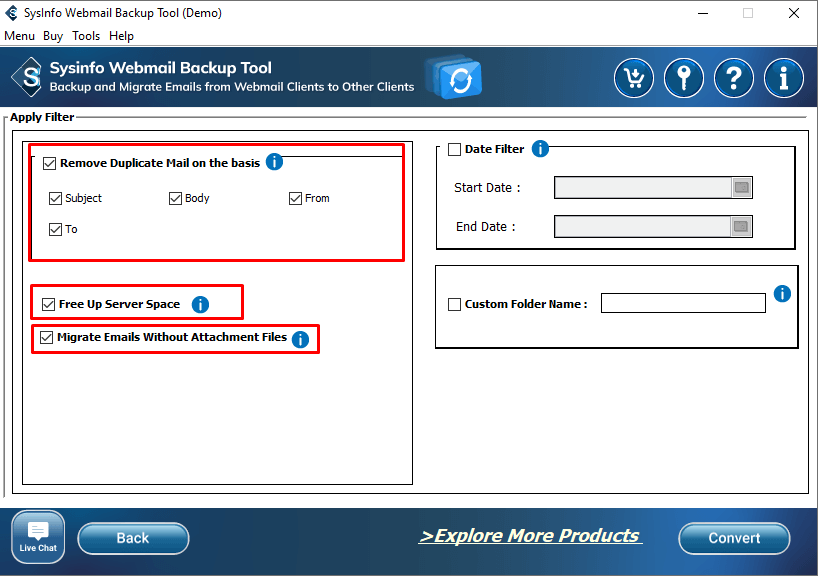Click the End Date input field
This screenshot has width=818, height=576.
(642, 226)
